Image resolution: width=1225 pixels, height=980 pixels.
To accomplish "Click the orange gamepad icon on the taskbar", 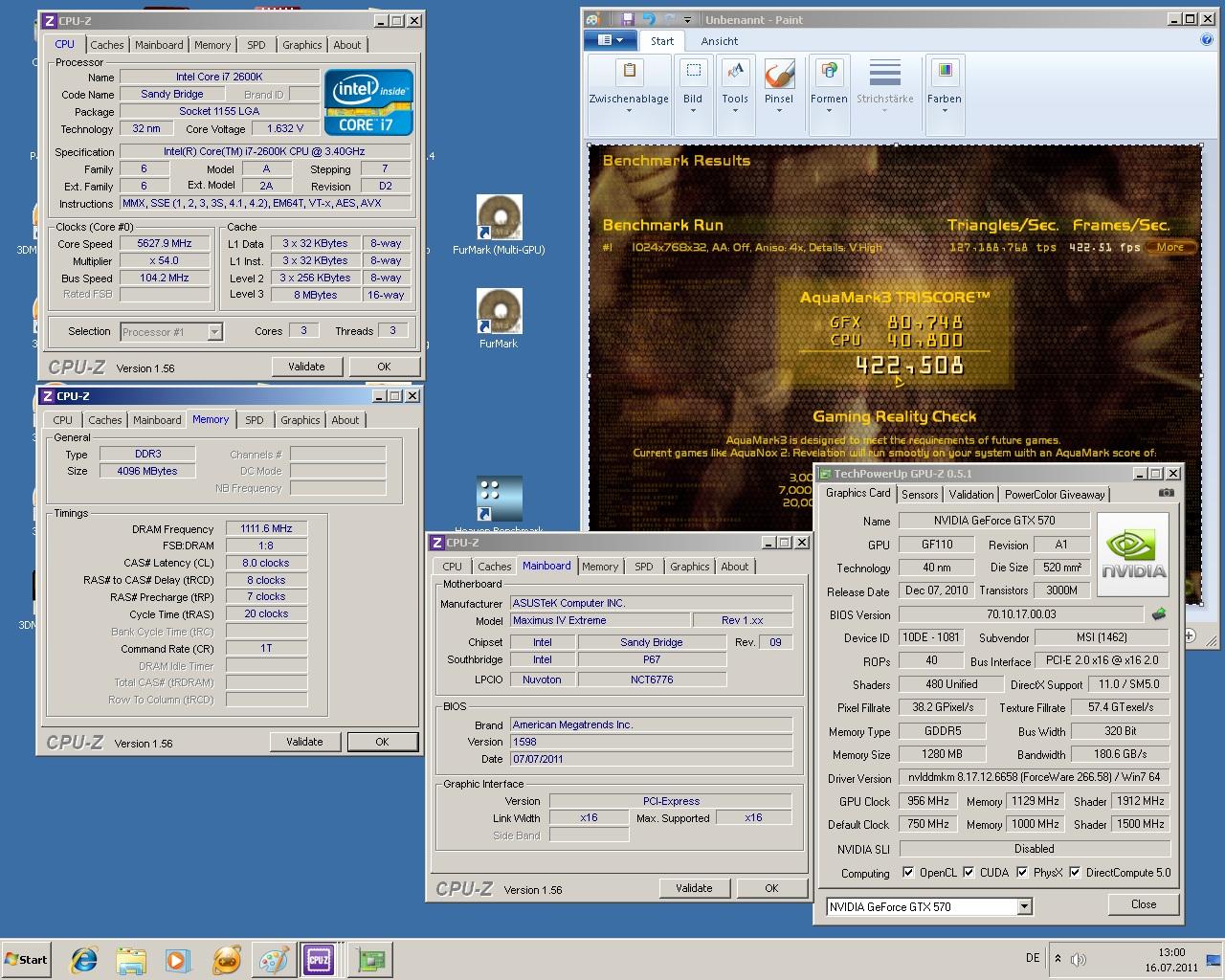I will pyautogui.click(x=226, y=960).
